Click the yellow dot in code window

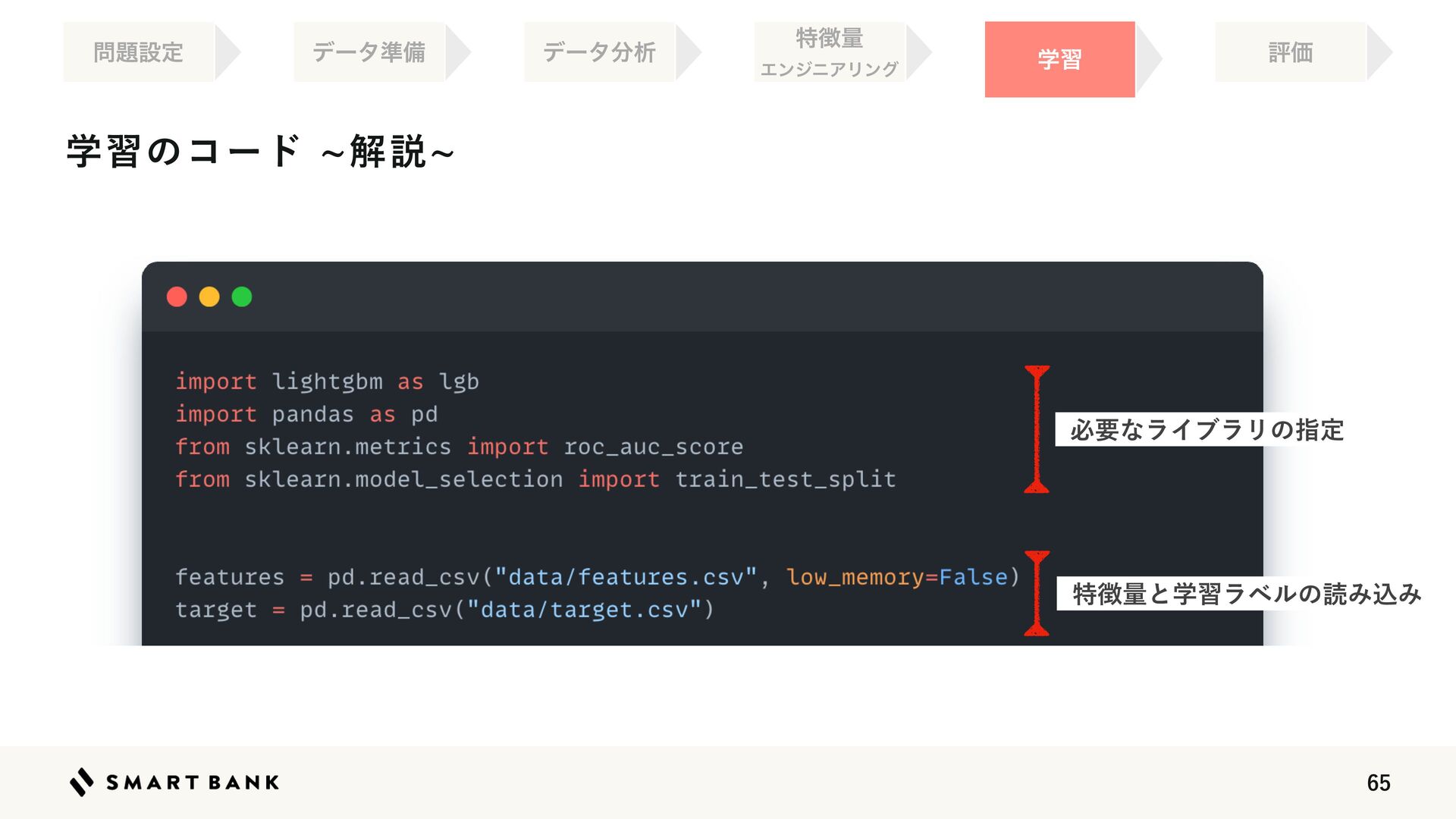(x=209, y=297)
